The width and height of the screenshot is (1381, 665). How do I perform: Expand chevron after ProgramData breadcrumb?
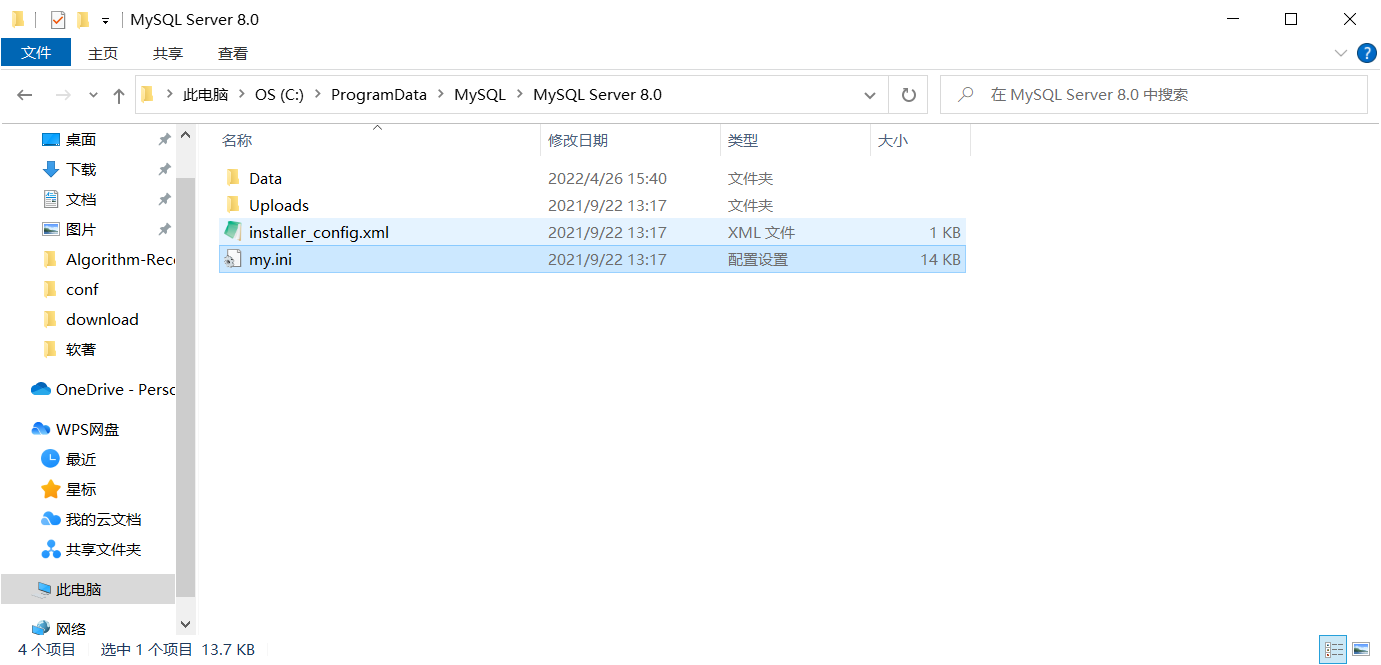tap(441, 95)
